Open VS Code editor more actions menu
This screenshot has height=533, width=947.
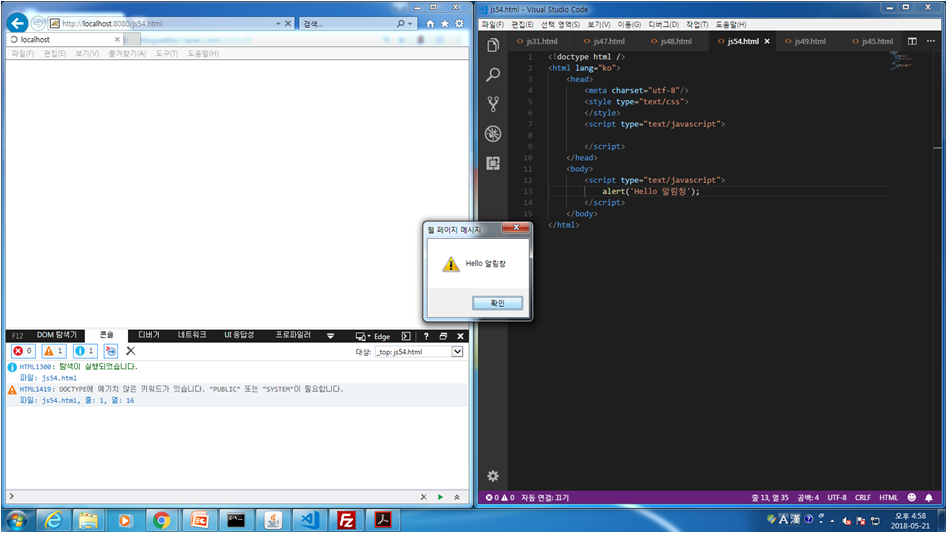tap(931, 41)
